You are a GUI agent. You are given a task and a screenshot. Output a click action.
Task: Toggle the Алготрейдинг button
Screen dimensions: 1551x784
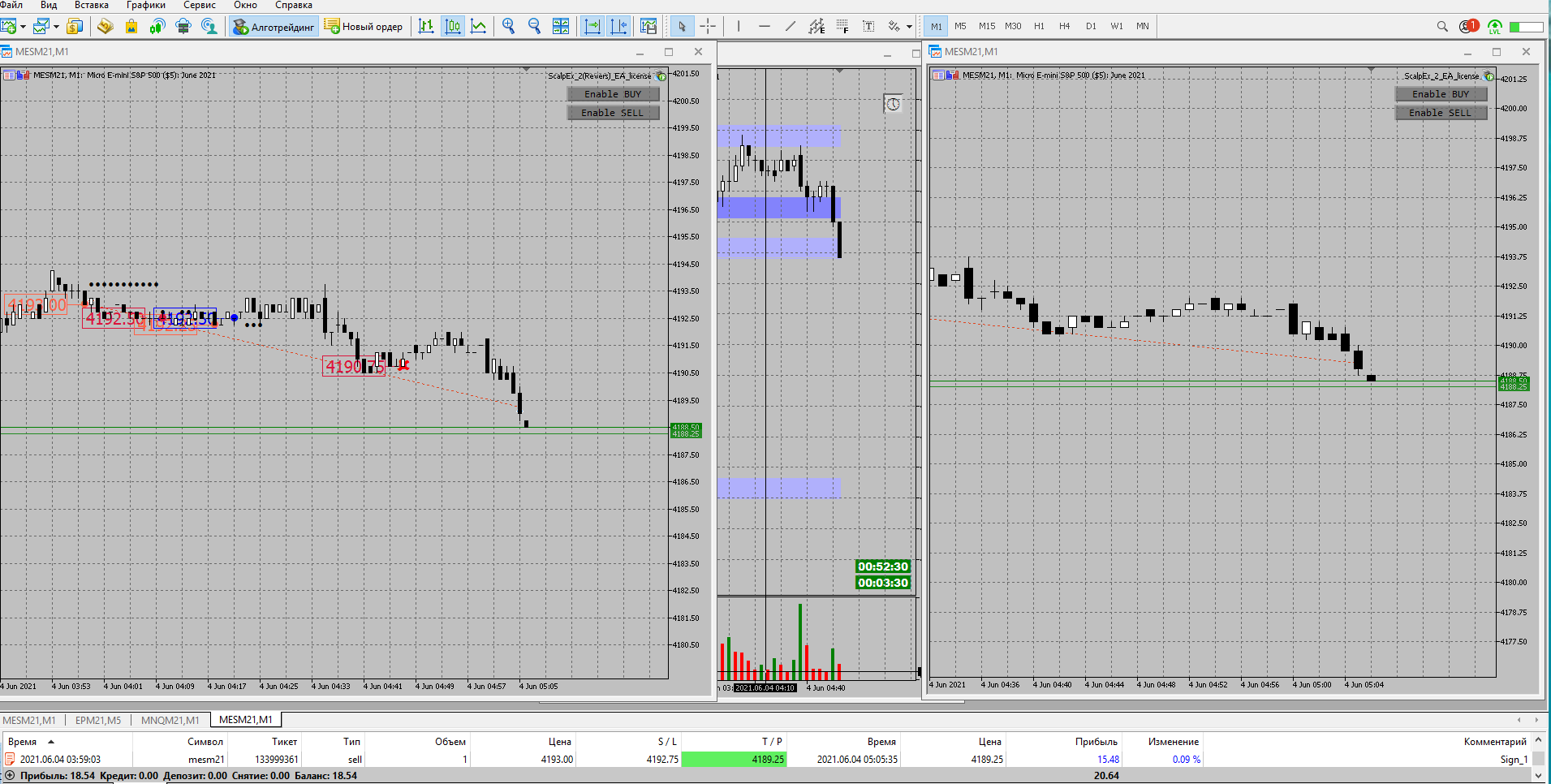point(274,27)
